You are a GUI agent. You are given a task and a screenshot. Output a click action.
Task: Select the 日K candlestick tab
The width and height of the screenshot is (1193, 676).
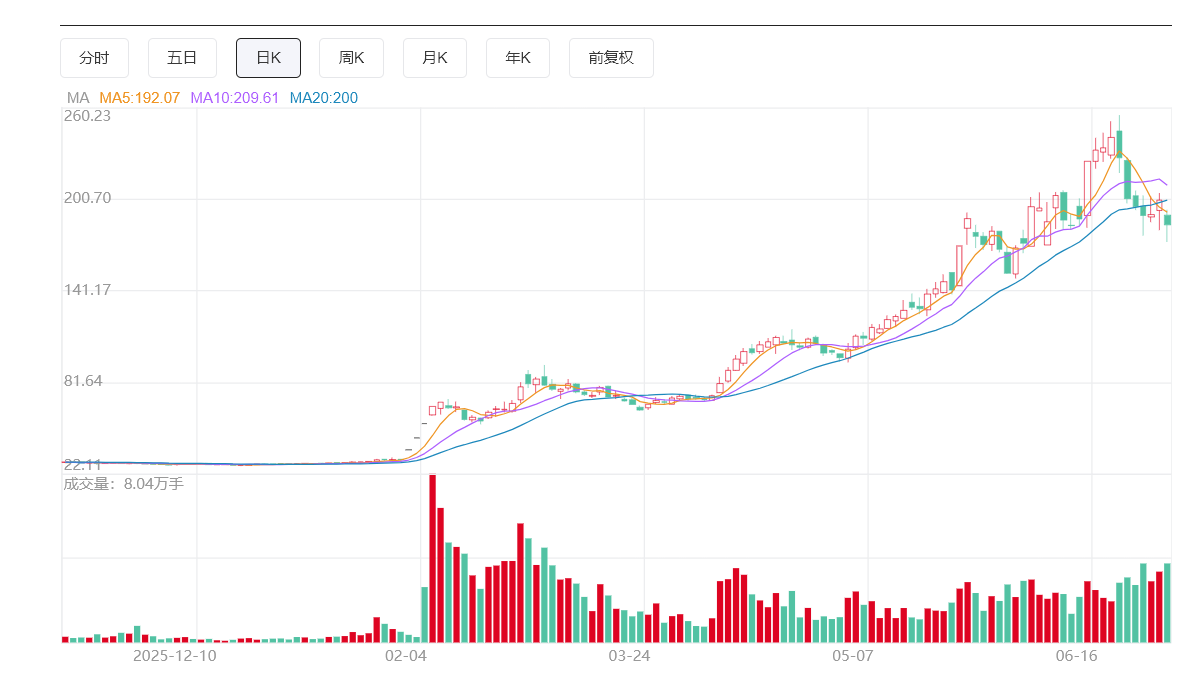coord(269,58)
